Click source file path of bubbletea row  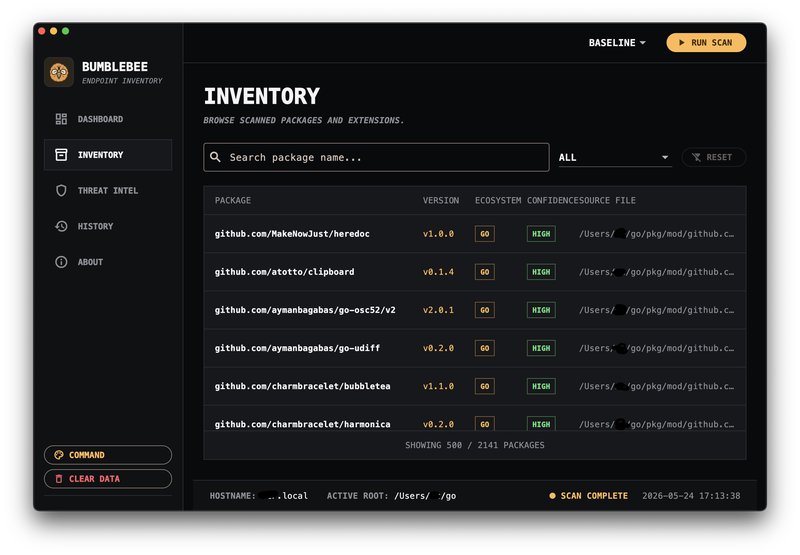point(657,386)
